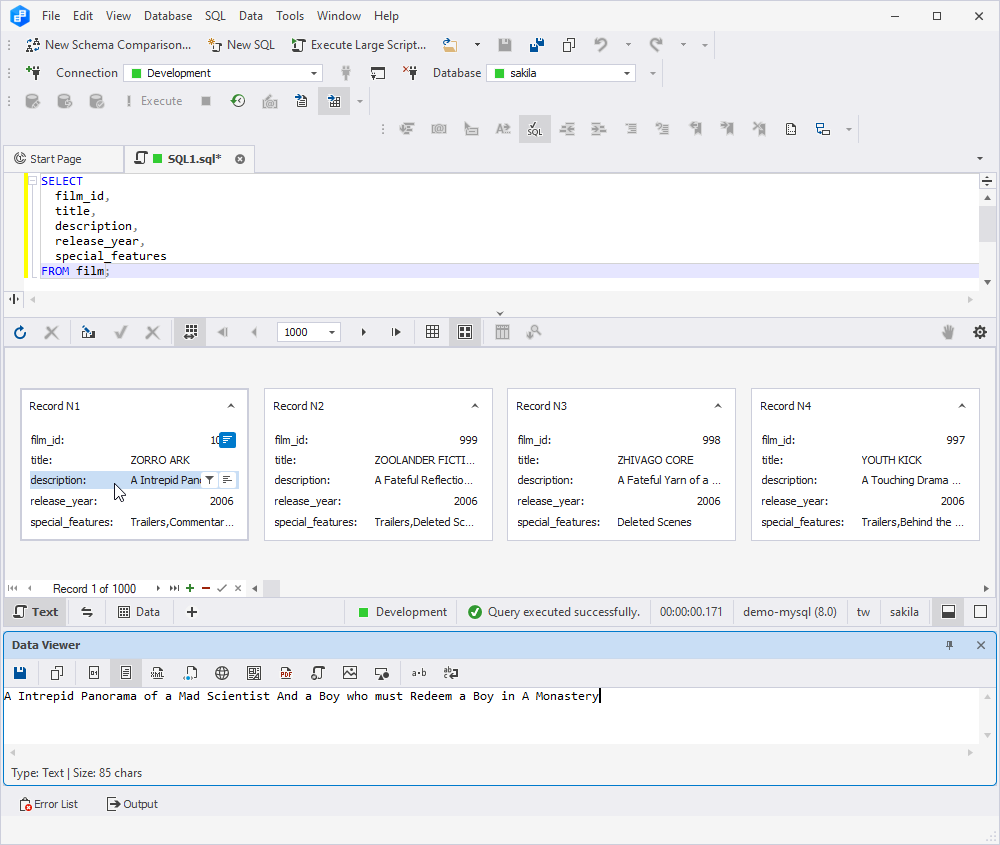Click the New Connection plug icon
The image size is (1000, 845).
click(33, 73)
